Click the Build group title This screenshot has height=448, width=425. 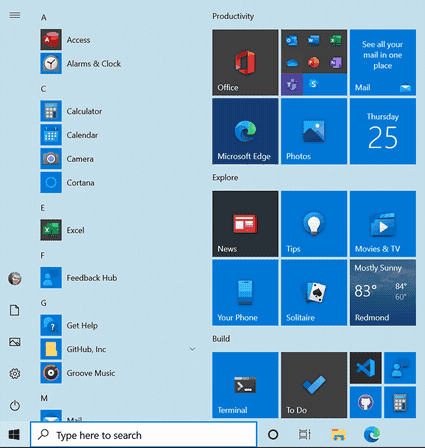pyautogui.click(x=221, y=339)
